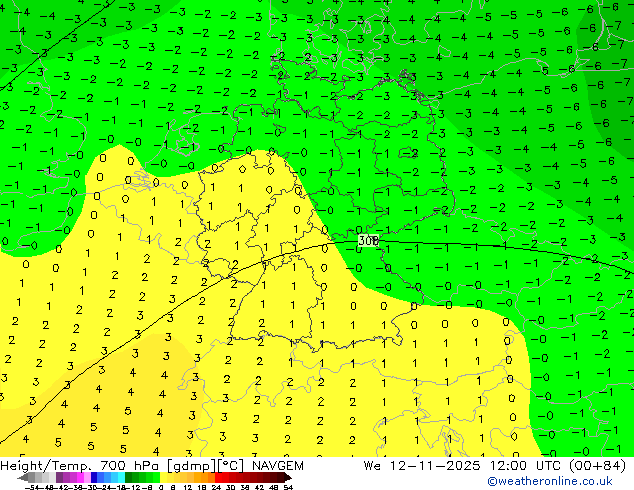Click the 308 contour line label
This screenshot has height=490, width=634.
(368, 241)
